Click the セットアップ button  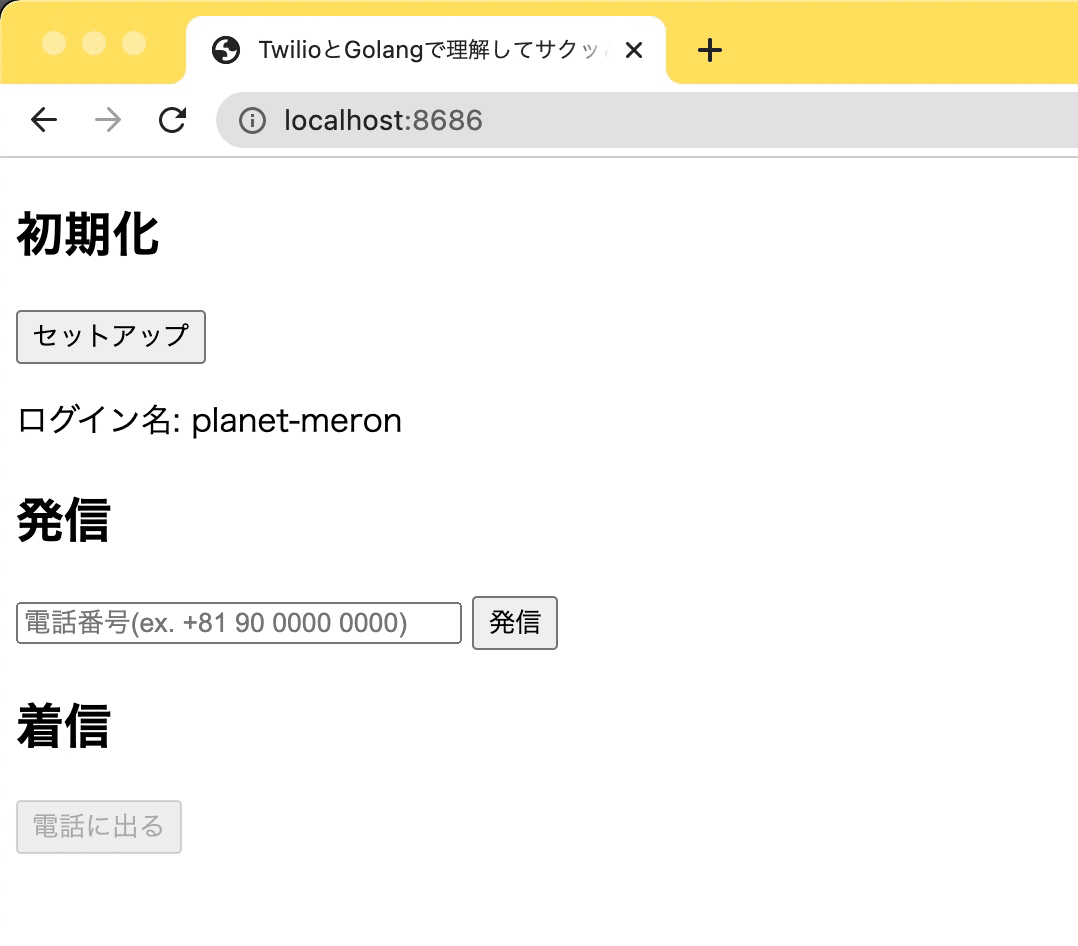tap(111, 337)
